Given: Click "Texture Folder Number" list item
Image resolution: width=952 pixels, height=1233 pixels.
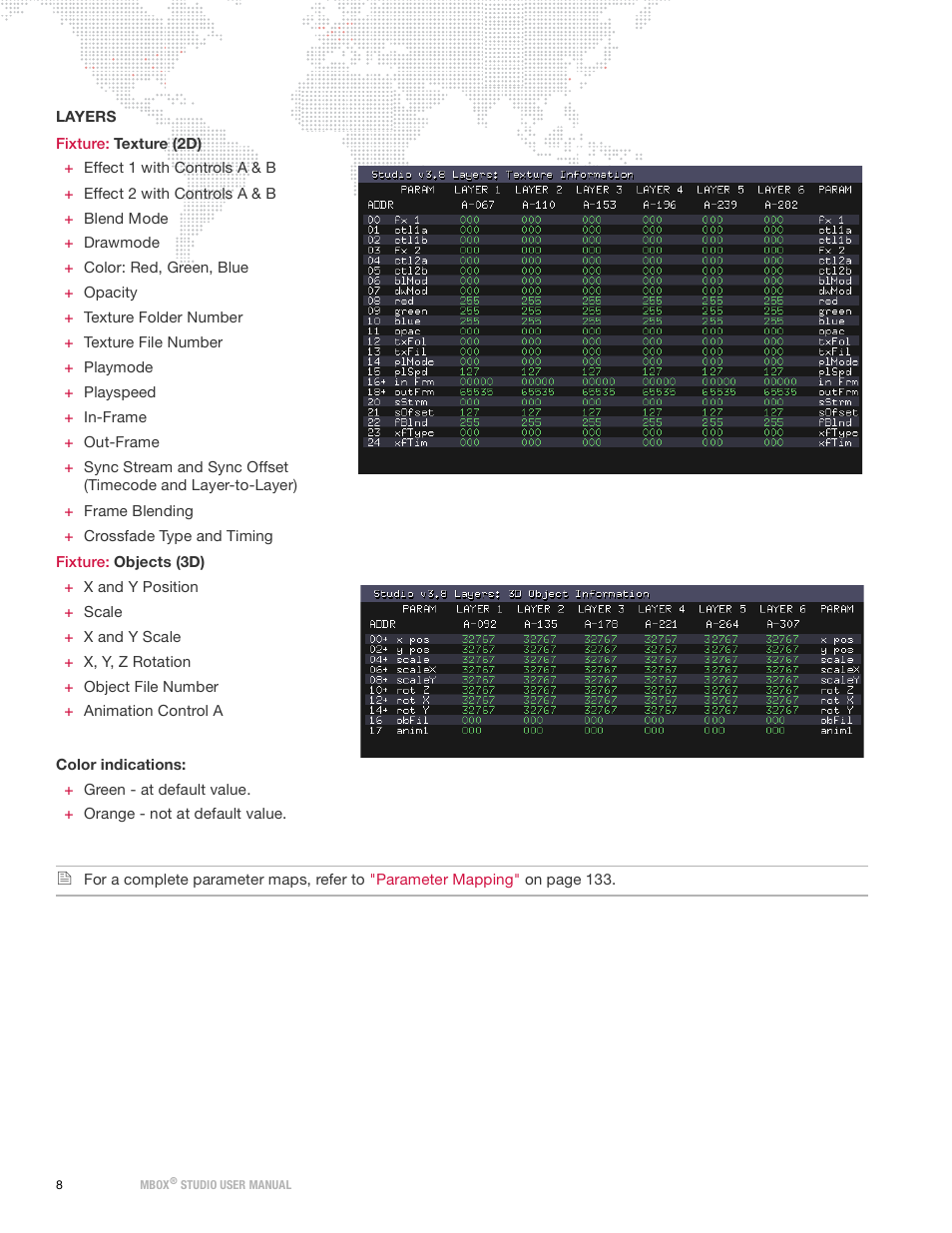Looking at the screenshot, I should click(164, 317).
